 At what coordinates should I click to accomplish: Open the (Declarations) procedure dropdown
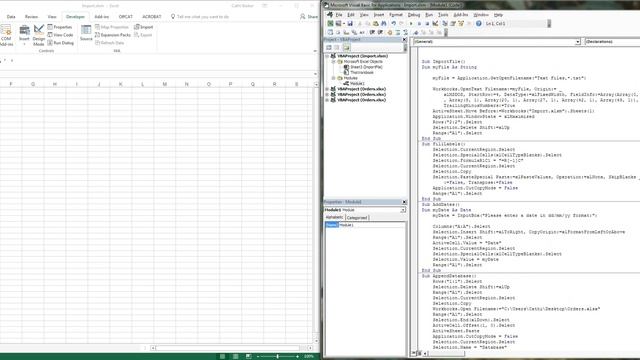pos(612,42)
